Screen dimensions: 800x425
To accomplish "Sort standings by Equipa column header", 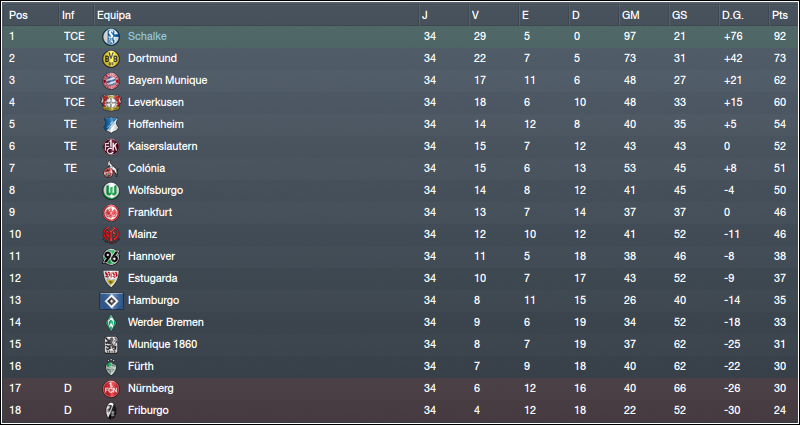I will (114, 15).
